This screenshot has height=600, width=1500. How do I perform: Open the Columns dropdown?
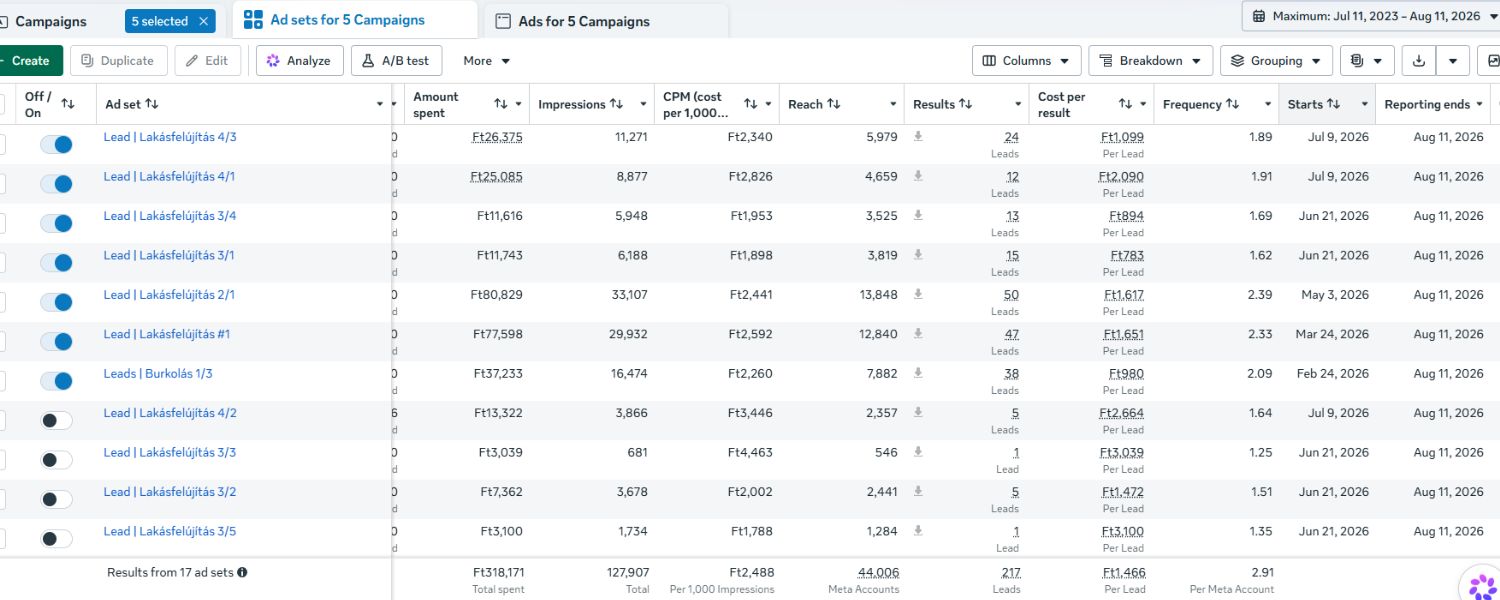tap(1027, 61)
